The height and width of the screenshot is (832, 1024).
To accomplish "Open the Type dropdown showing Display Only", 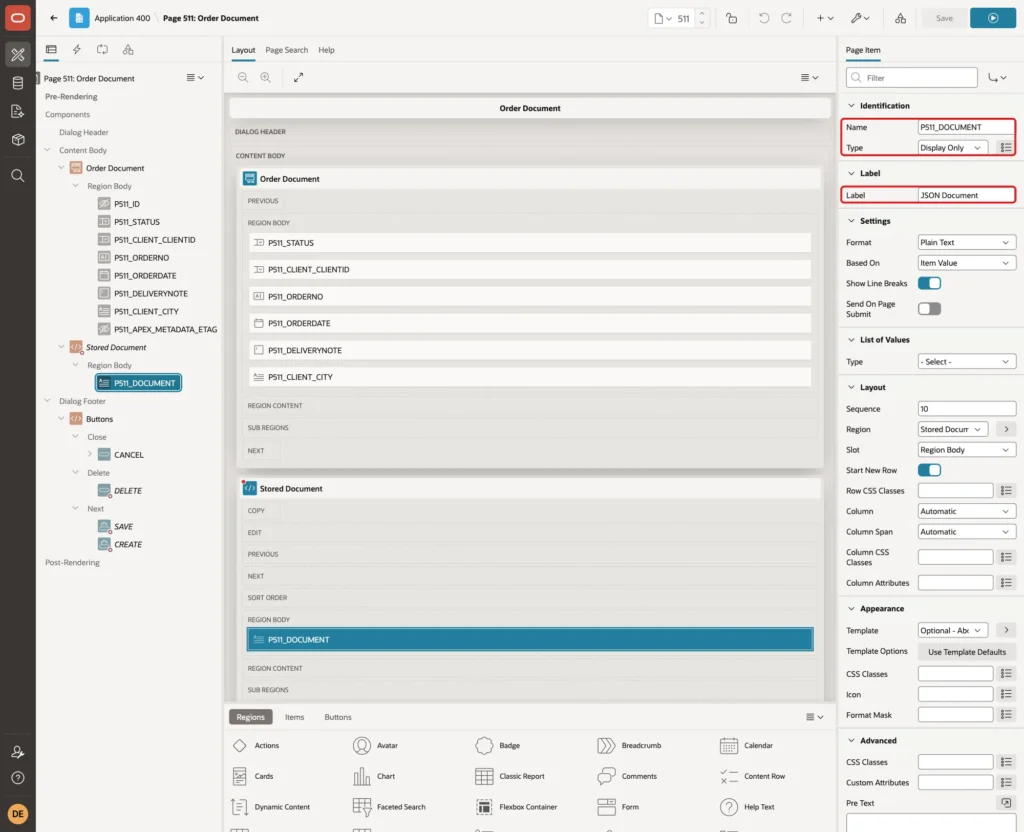I will (952, 148).
